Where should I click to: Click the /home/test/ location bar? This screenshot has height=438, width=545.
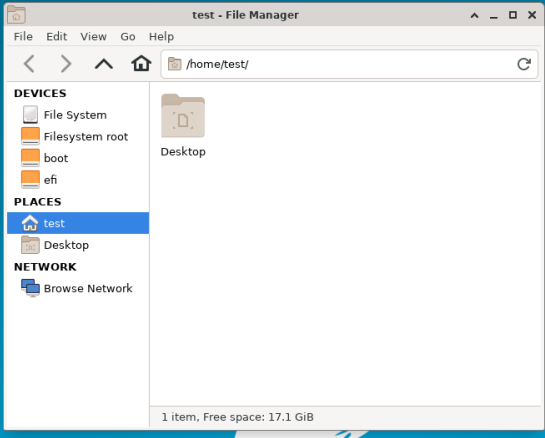(349, 64)
